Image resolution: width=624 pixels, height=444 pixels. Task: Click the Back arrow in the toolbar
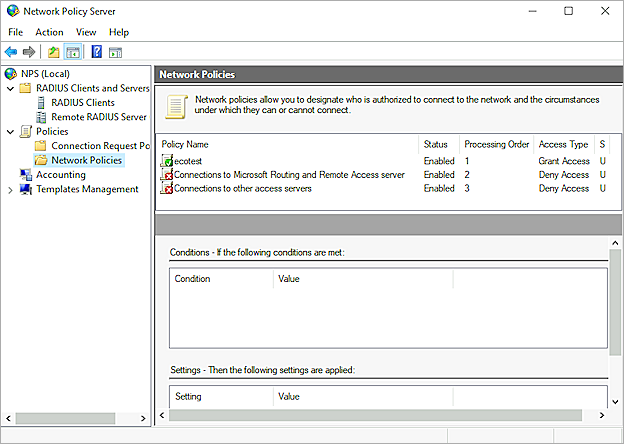[11, 52]
